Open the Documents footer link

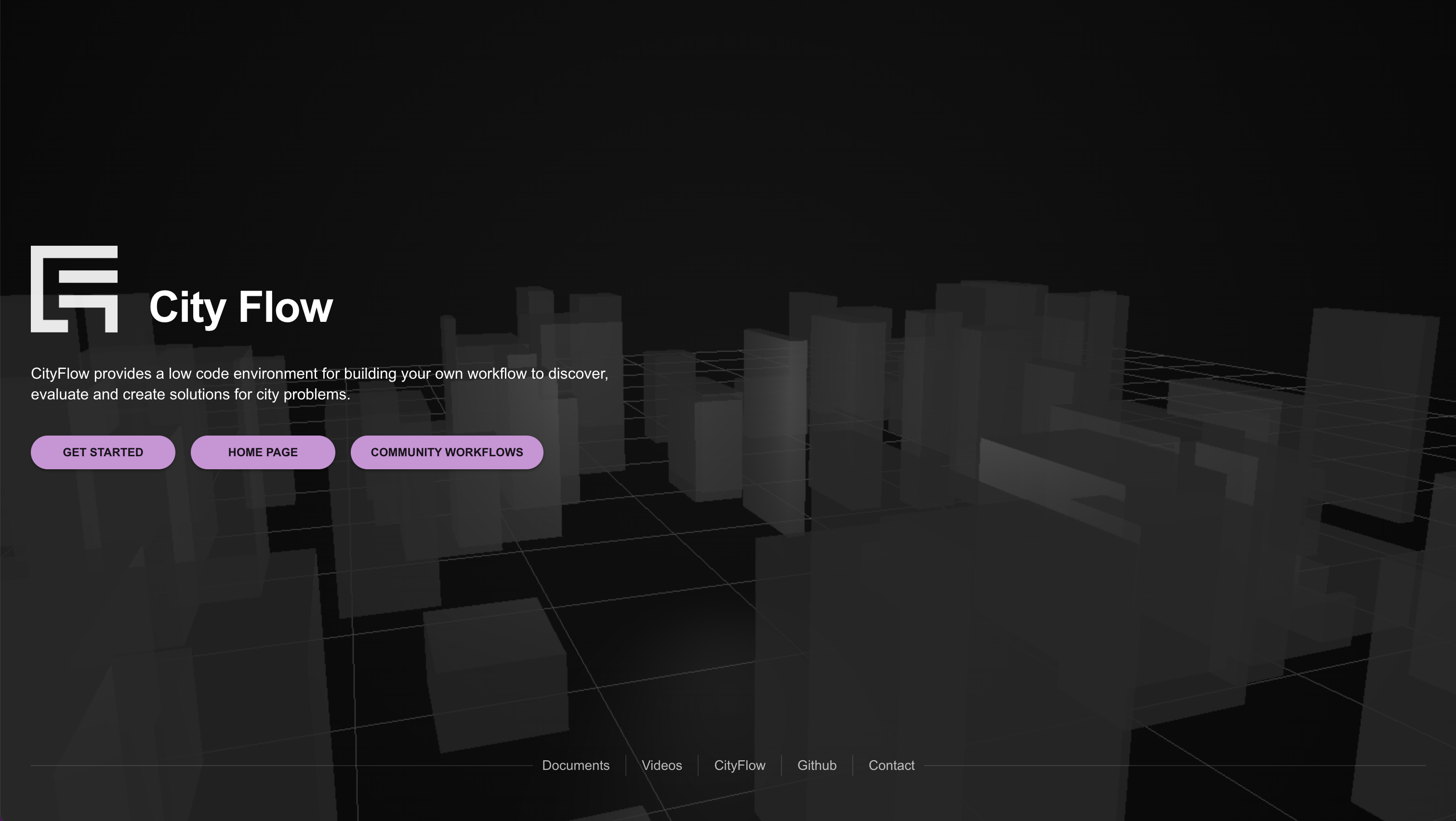575,766
